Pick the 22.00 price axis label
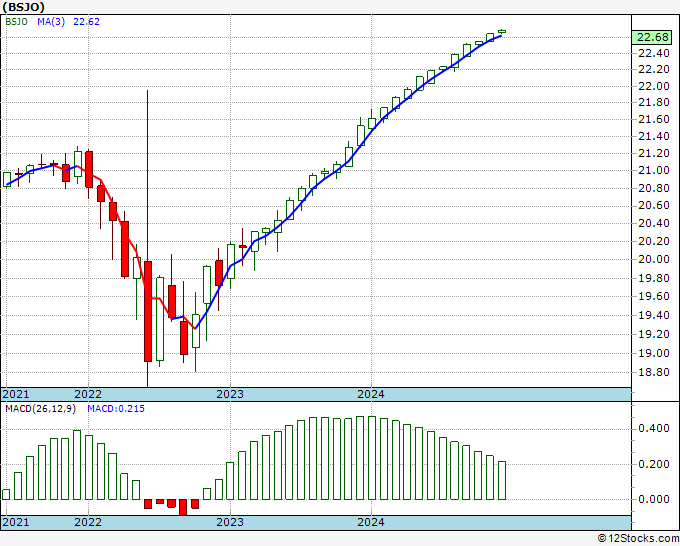The width and height of the screenshot is (680, 546). pos(654,86)
